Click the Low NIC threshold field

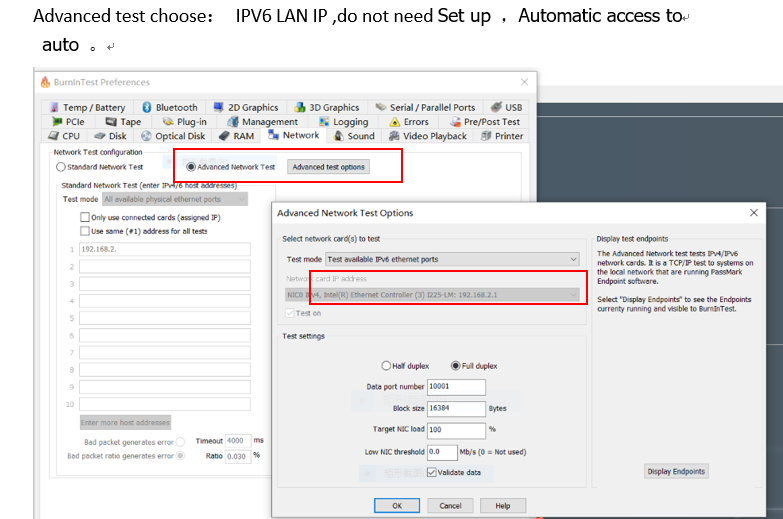(442, 452)
